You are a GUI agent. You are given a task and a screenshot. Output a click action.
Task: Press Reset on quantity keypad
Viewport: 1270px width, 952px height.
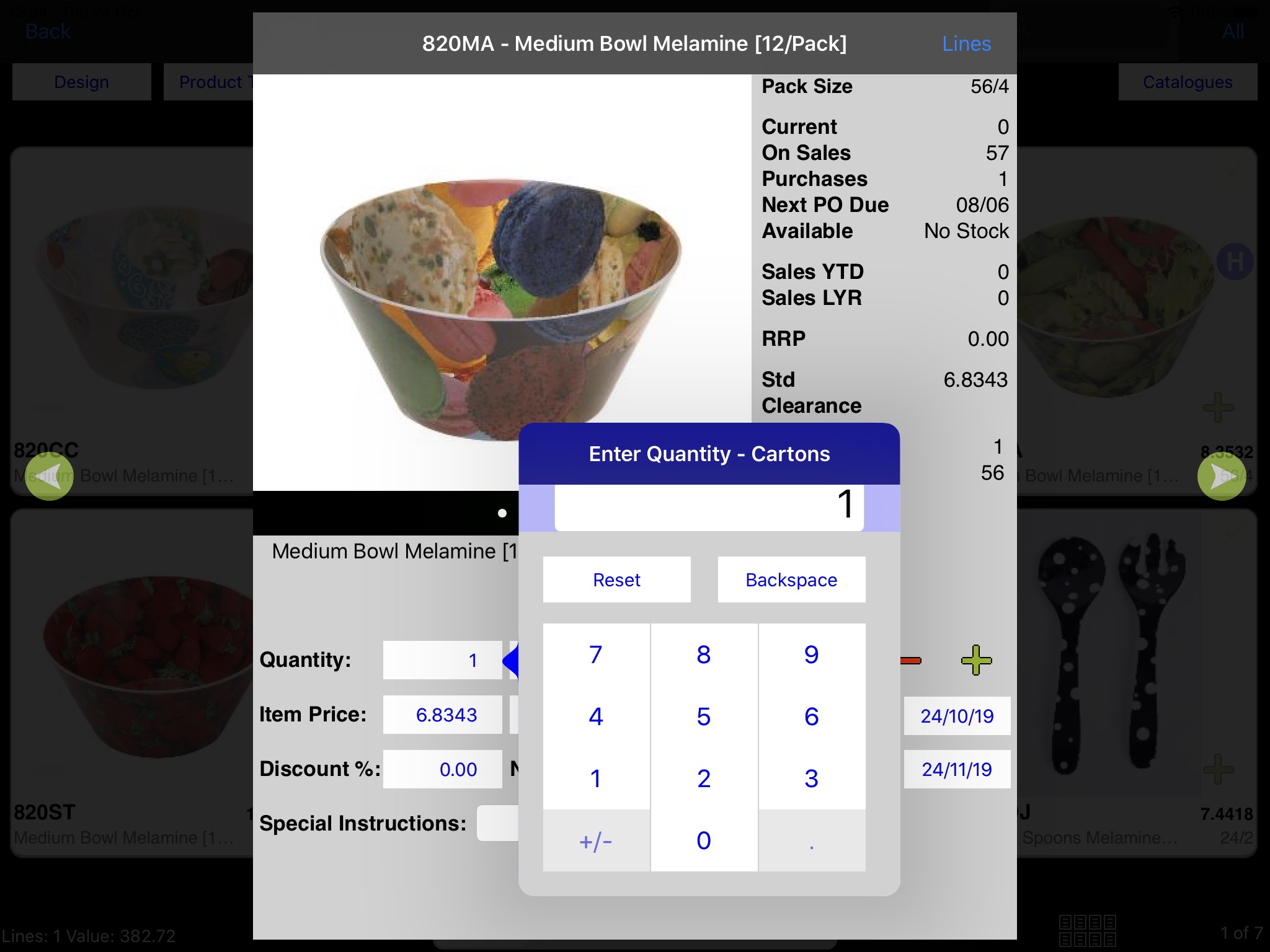(x=617, y=579)
